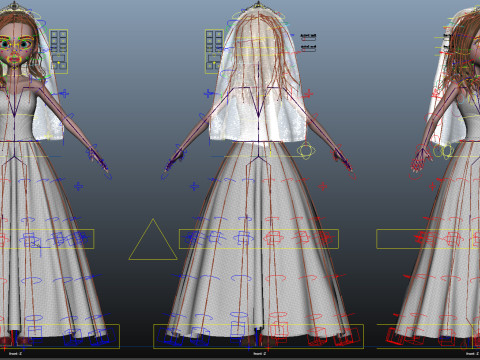Click the red cross control by the back-view bride's shoulder
Screen dimensions: 480x360
308,94
